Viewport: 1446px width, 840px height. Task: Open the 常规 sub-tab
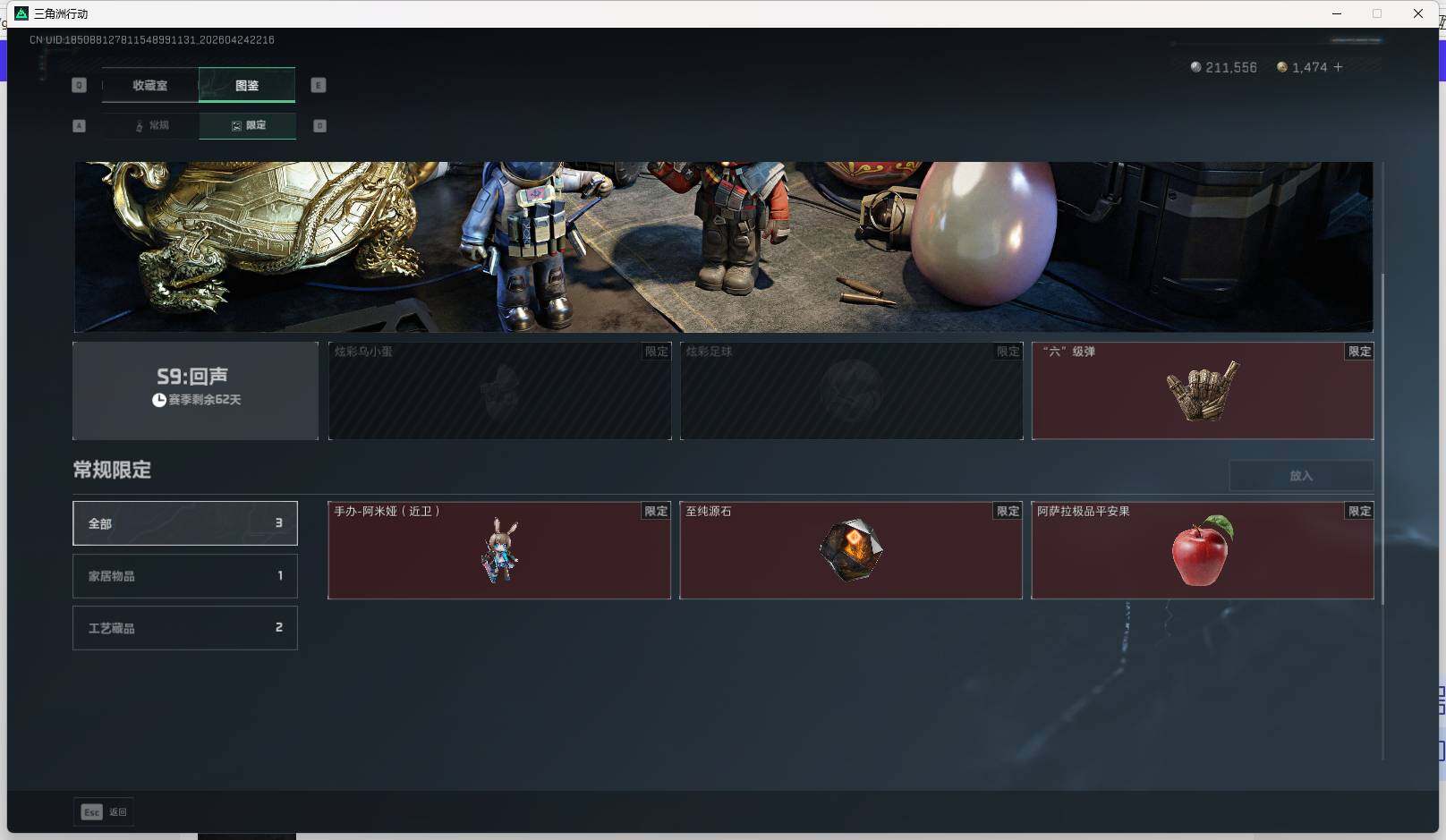tap(151, 125)
